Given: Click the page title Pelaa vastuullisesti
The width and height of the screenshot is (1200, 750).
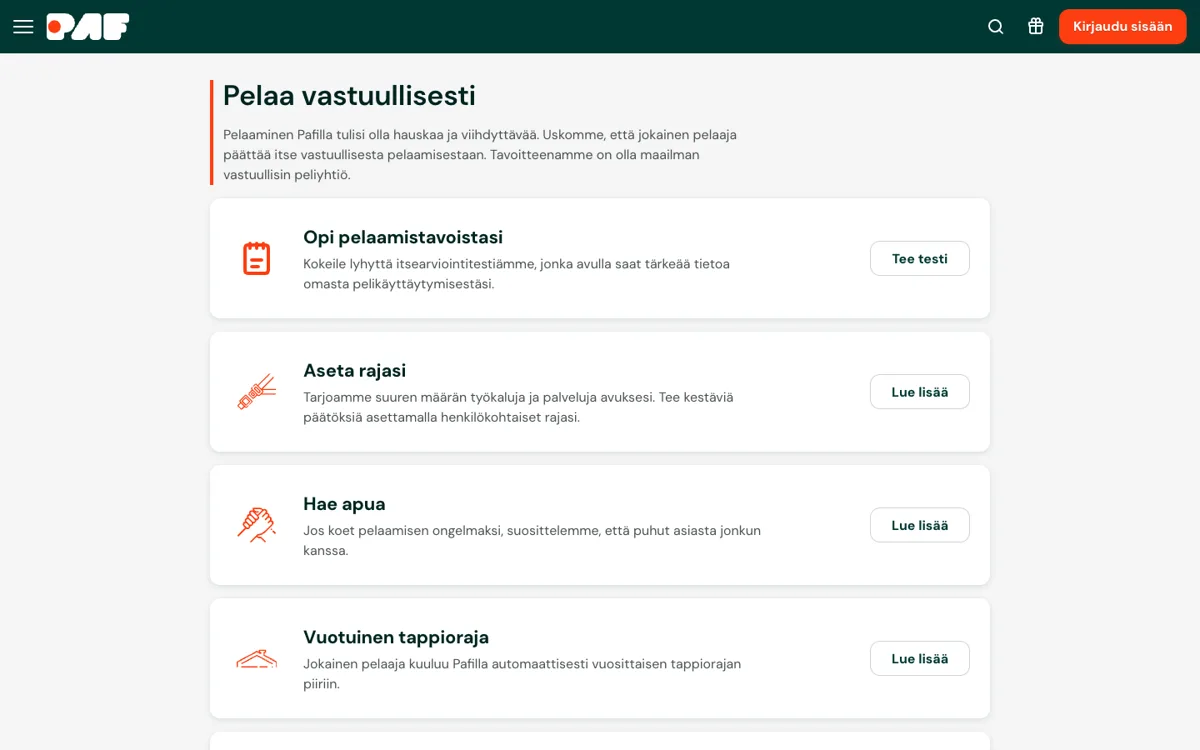Looking at the screenshot, I should coord(349,95).
